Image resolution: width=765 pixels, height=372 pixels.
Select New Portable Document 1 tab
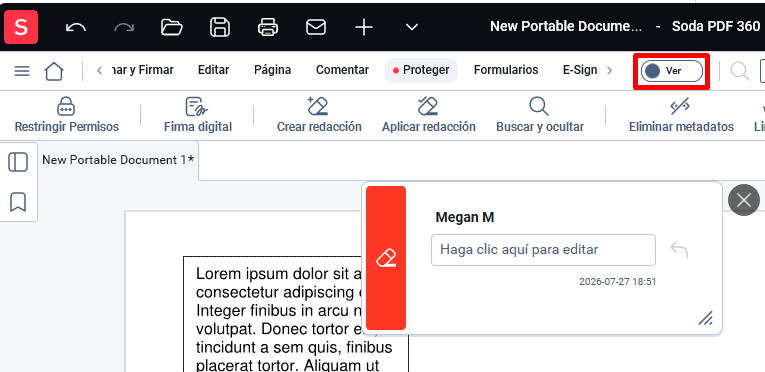tap(118, 160)
